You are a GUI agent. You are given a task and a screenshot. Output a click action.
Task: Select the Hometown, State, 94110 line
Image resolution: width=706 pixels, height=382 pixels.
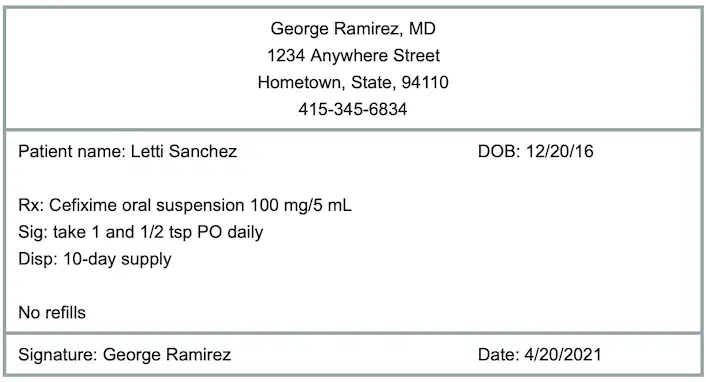pyautogui.click(x=353, y=82)
